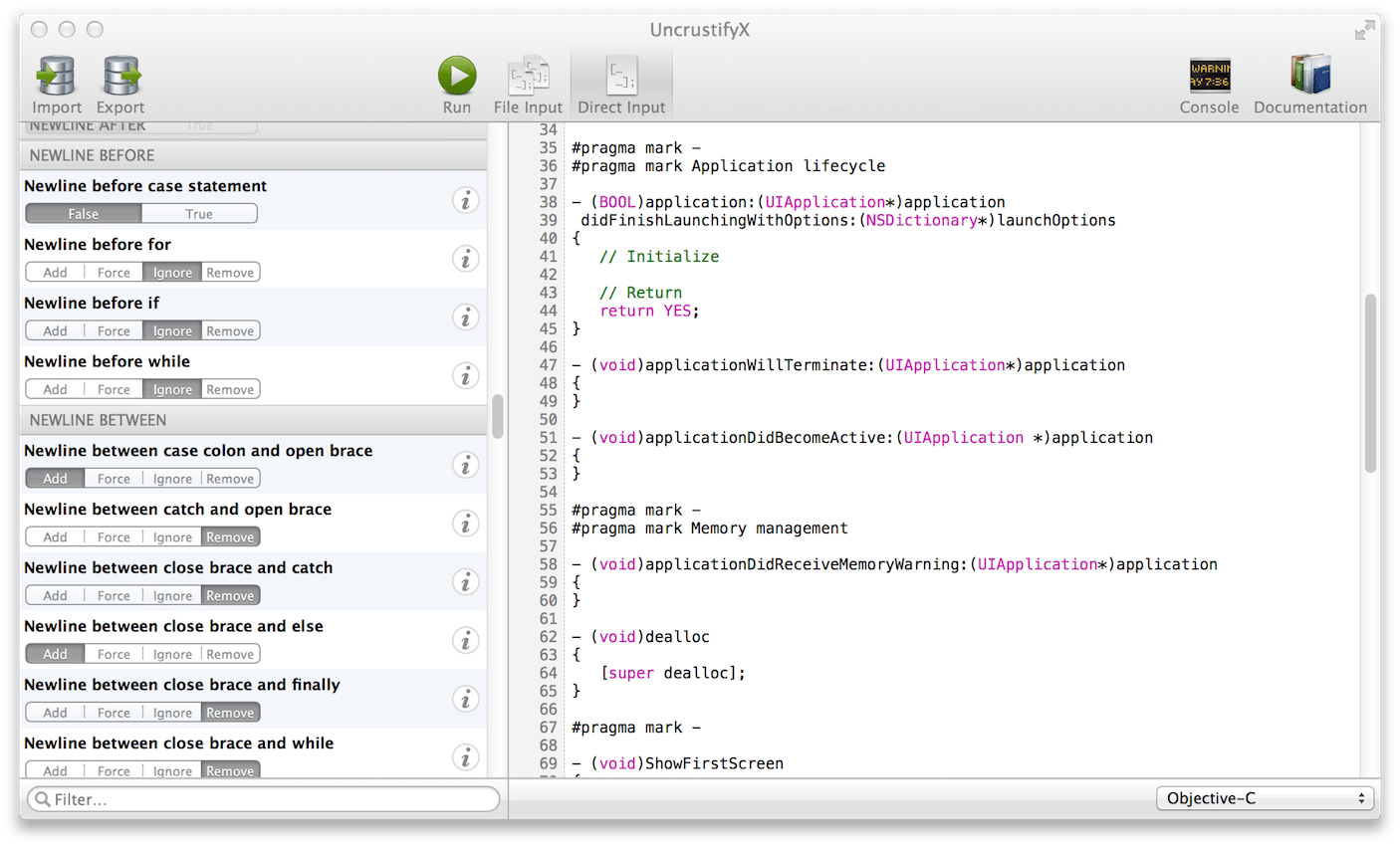
Task: Select Force for case colon and open brace
Action: [114, 479]
